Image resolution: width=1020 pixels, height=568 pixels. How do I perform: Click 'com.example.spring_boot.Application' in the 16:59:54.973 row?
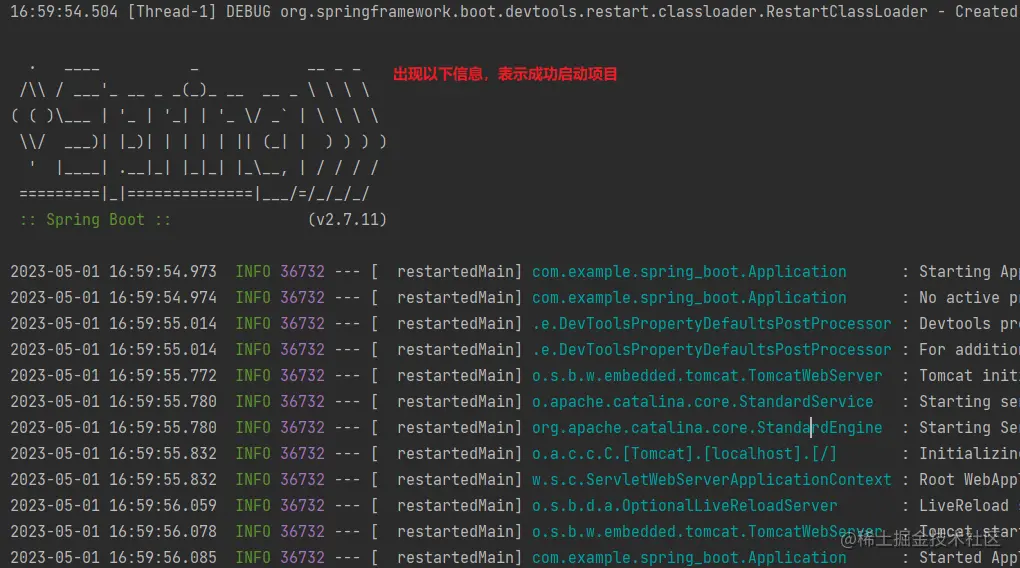pyautogui.click(x=690, y=272)
